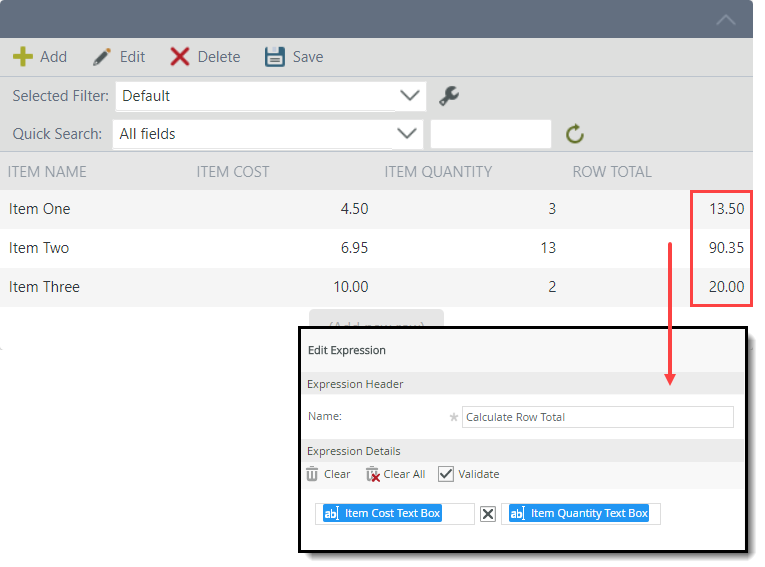Sort by Item Cost column header
The height and width of the screenshot is (567, 765).
pyautogui.click(x=233, y=172)
